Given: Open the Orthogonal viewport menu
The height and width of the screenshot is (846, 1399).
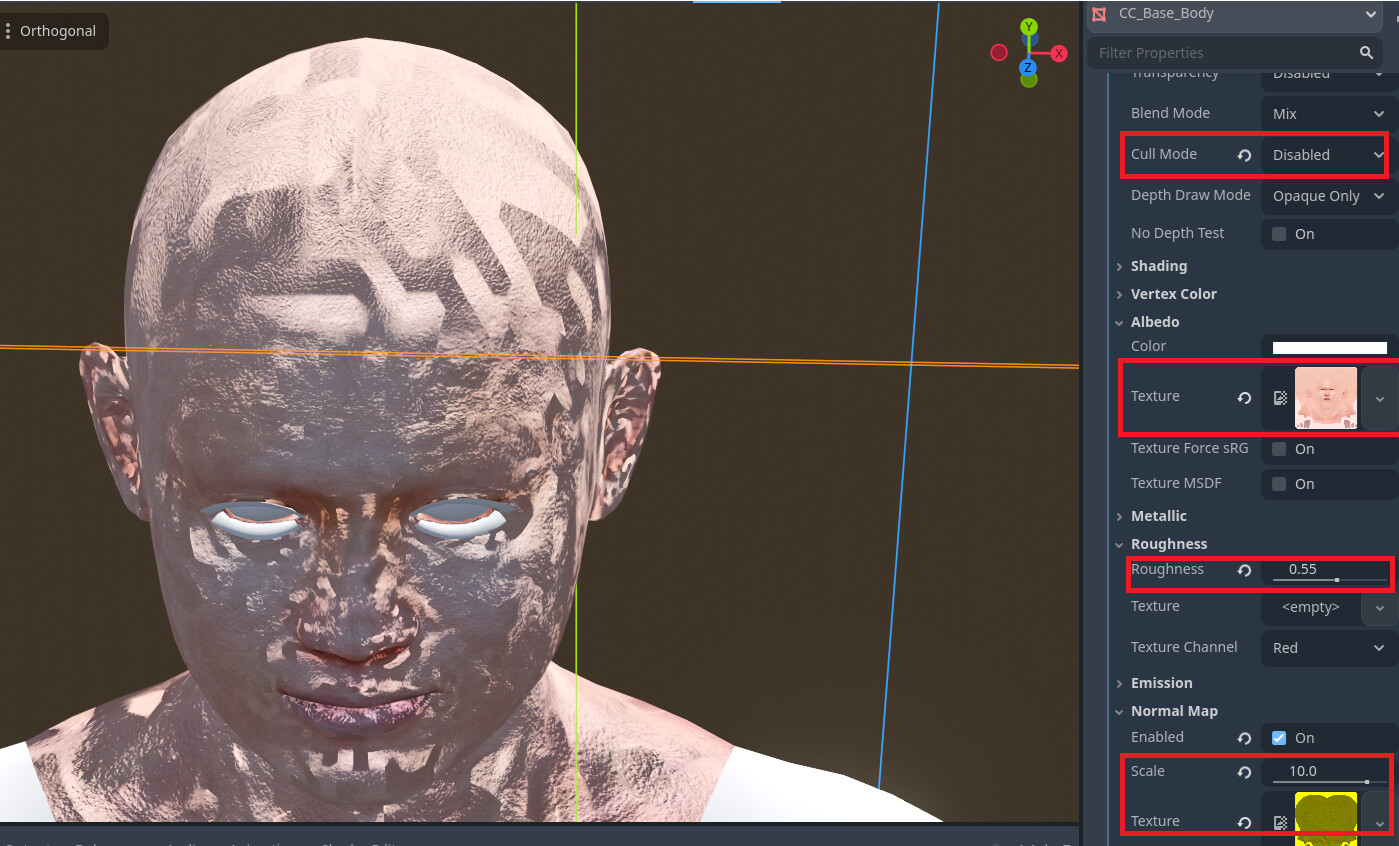Looking at the screenshot, I should tap(55, 31).
